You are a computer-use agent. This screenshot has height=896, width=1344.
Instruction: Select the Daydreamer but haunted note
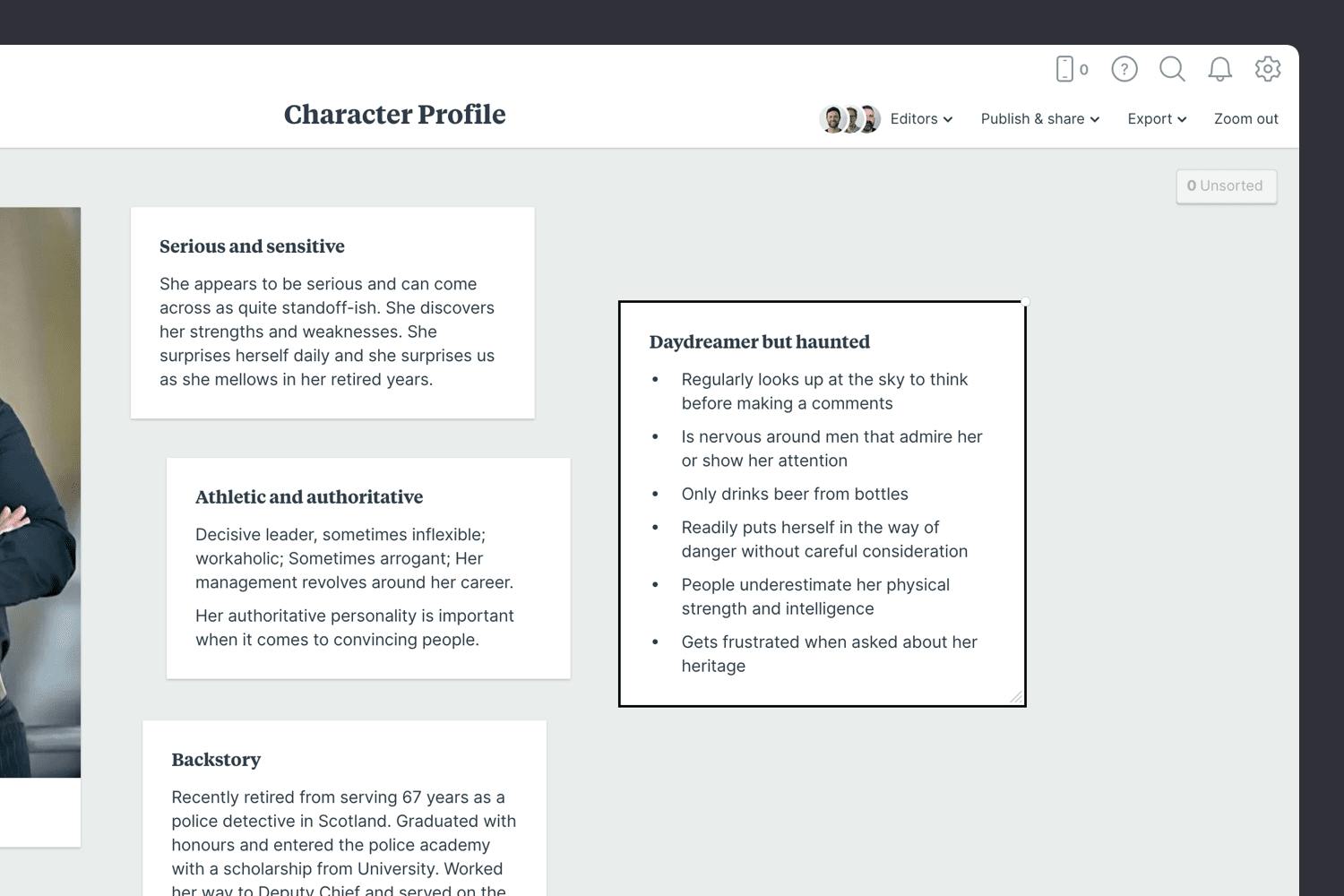pos(822,502)
